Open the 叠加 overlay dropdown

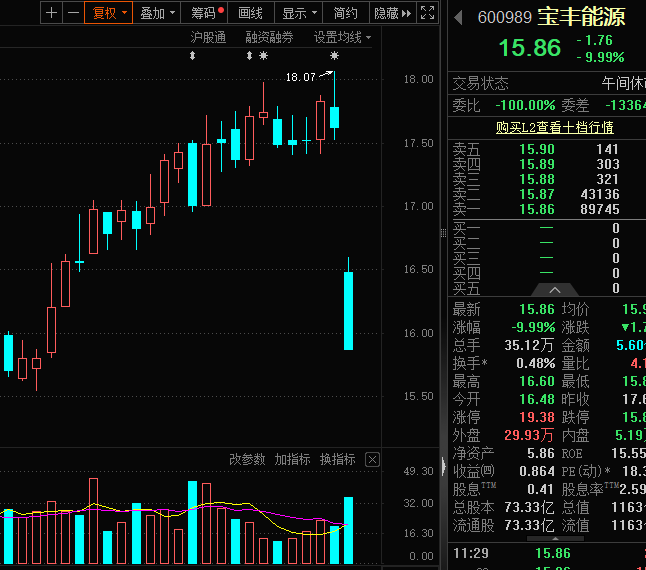157,13
